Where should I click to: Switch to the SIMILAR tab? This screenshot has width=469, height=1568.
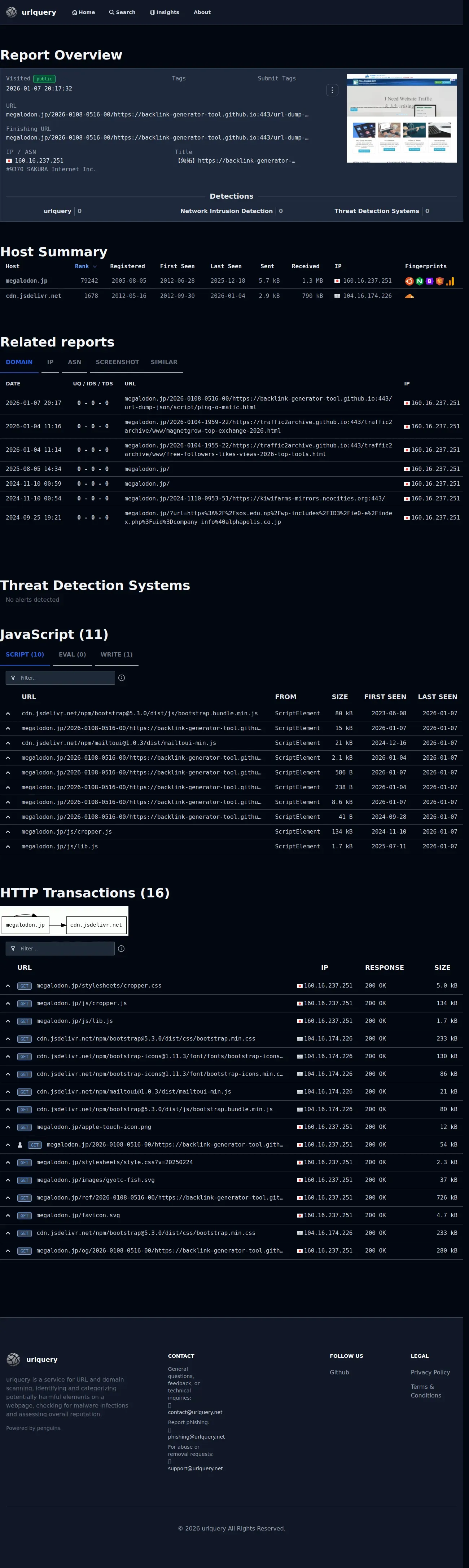[164, 362]
